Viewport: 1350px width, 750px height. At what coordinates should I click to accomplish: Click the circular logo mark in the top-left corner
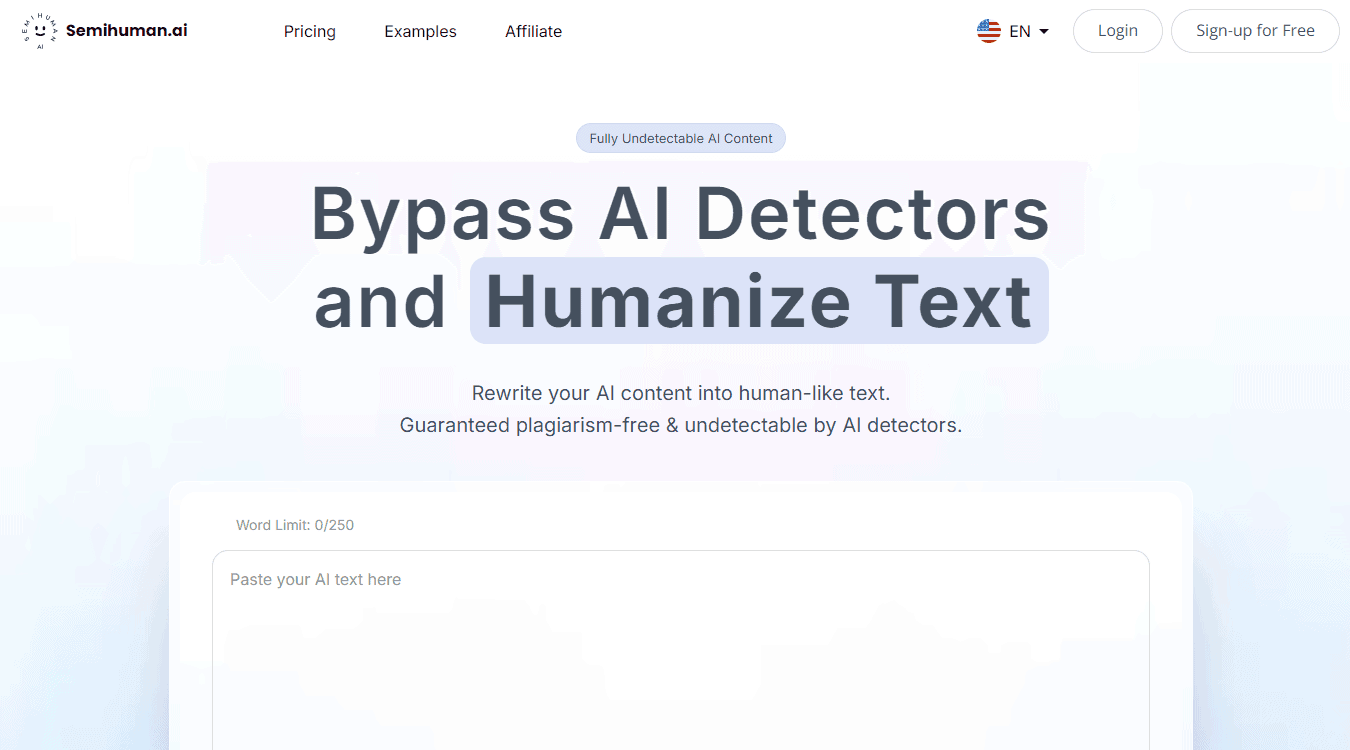coord(38,30)
